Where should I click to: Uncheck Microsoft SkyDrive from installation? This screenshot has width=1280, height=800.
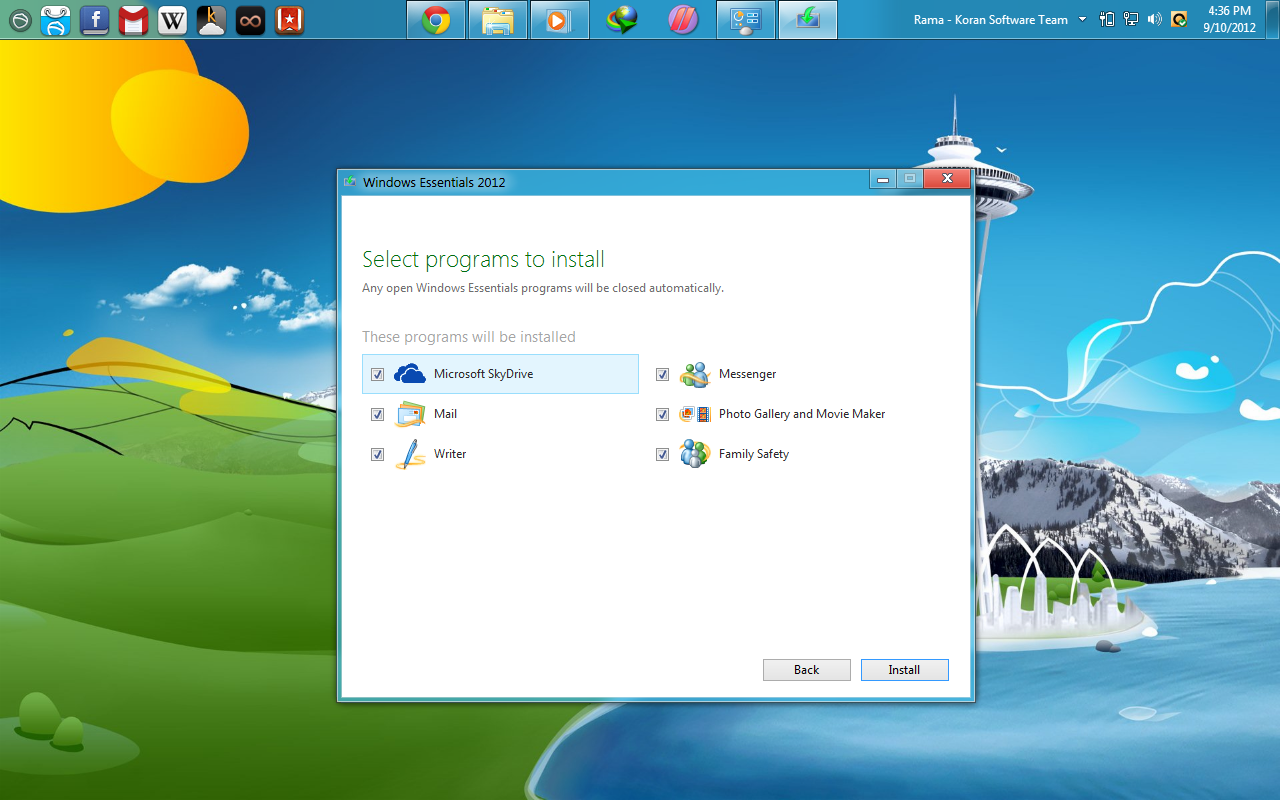click(x=377, y=373)
